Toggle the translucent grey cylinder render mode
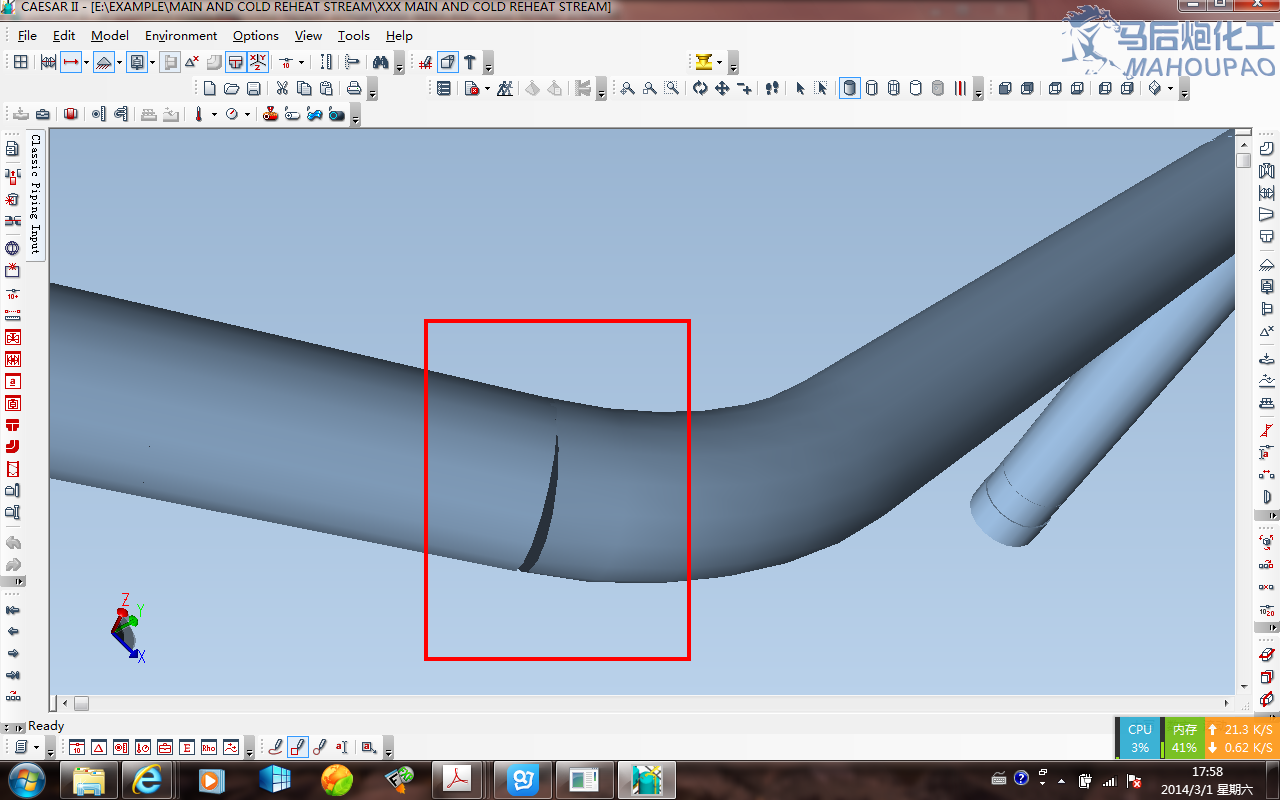Image resolution: width=1280 pixels, height=800 pixels. (937, 88)
